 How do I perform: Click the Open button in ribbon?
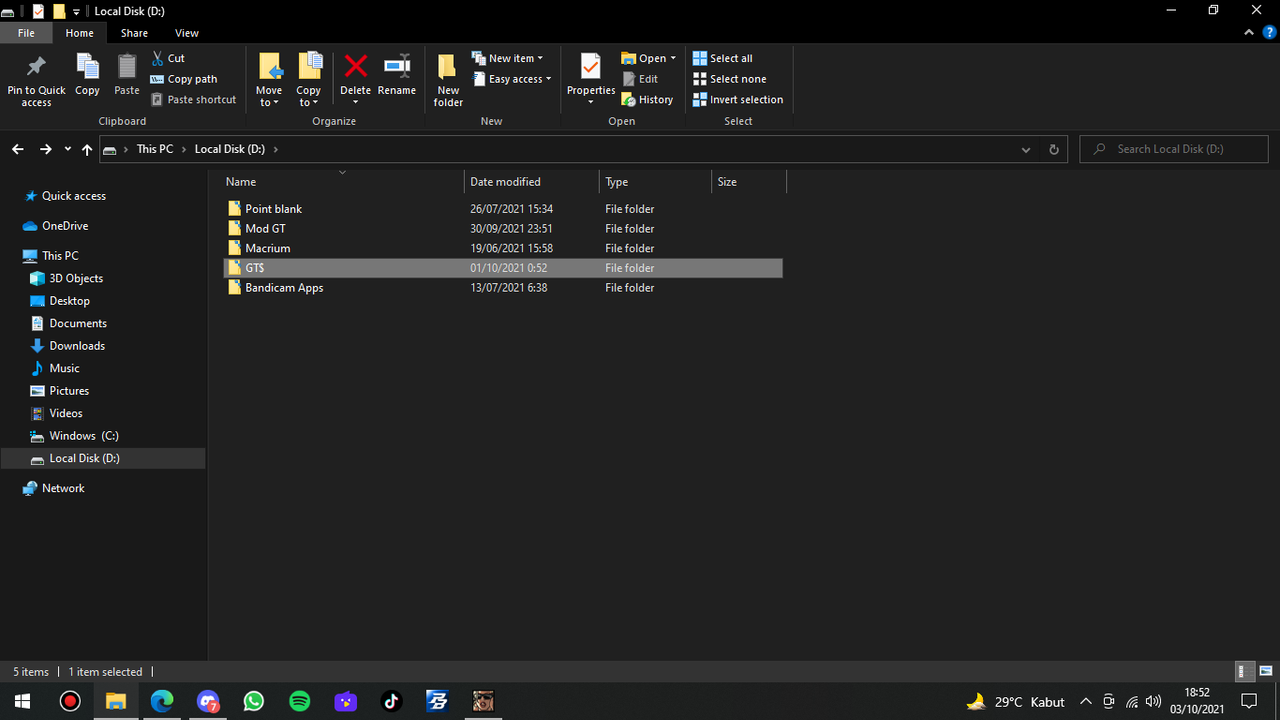[648, 58]
